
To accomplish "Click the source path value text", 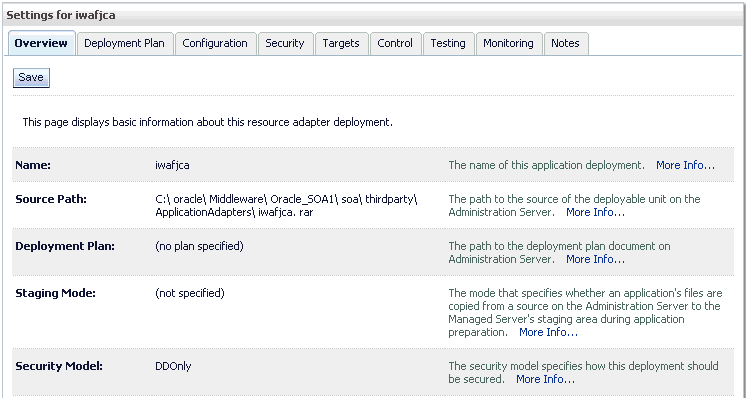I will click(286, 205).
